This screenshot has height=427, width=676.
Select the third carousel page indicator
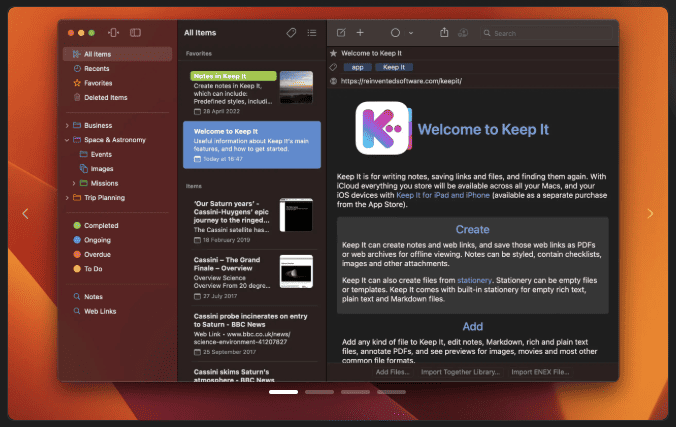pyautogui.click(x=355, y=392)
